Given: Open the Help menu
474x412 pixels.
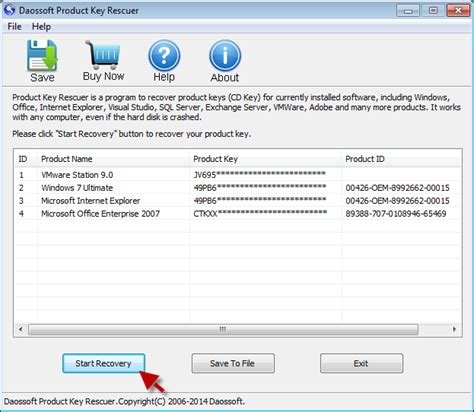Looking at the screenshot, I should click(x=41, y=27).
